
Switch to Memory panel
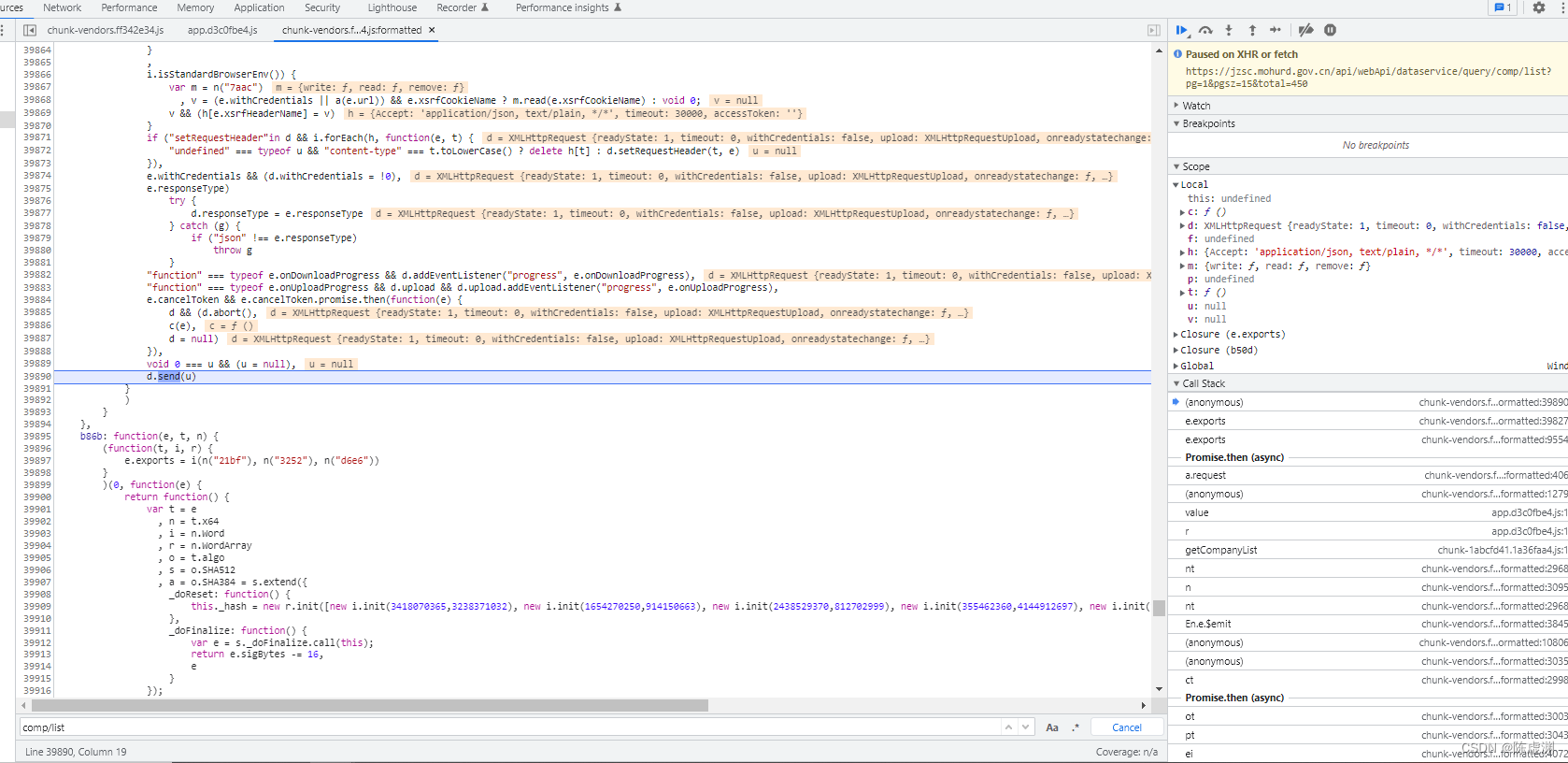tap(195, 7)
